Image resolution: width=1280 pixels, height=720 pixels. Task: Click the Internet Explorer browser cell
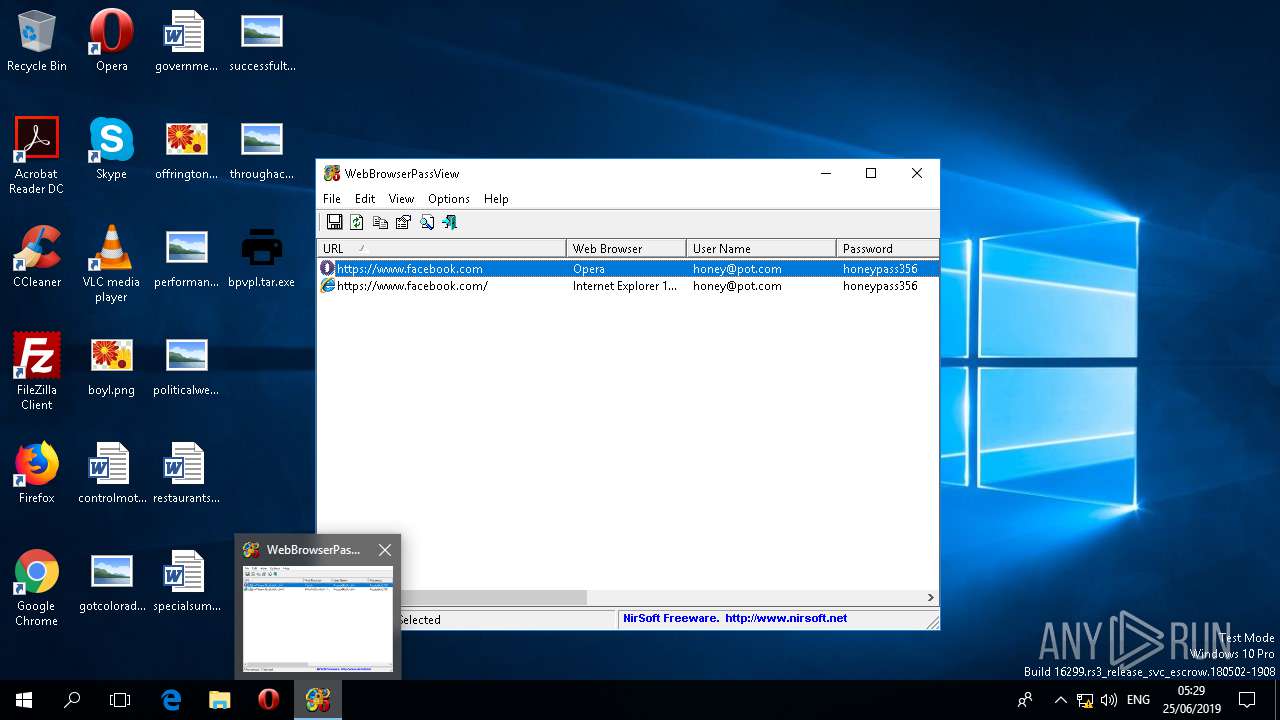click(625, 286)
